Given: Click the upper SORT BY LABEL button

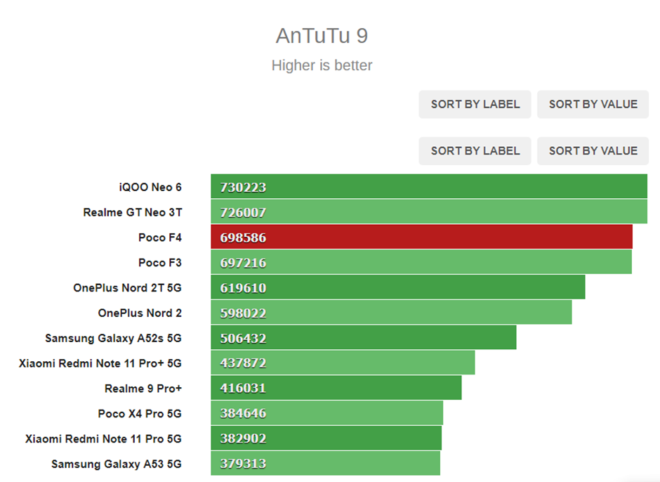Looking at the screenshot, I should [x=475, y=104].
